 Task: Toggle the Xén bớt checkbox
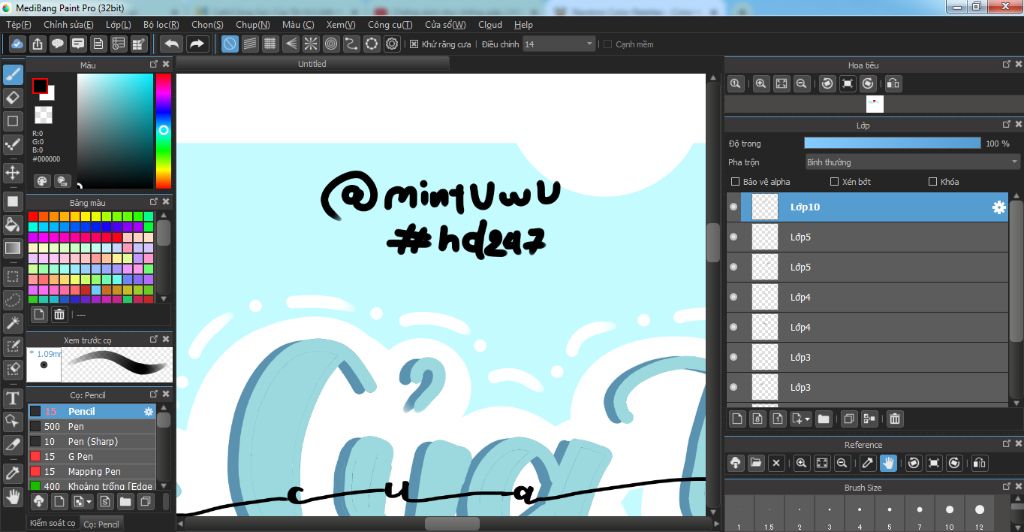point(834,181)
